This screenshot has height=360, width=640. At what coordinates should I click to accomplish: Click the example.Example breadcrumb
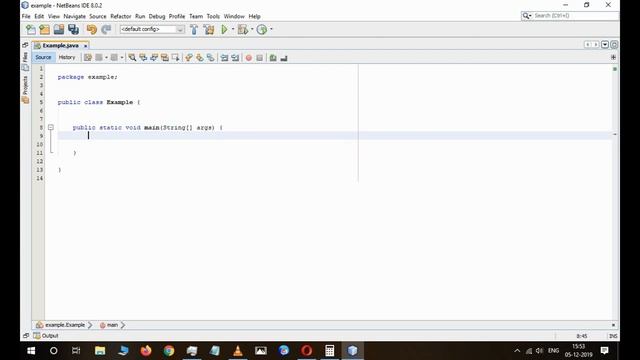(61, 325)
